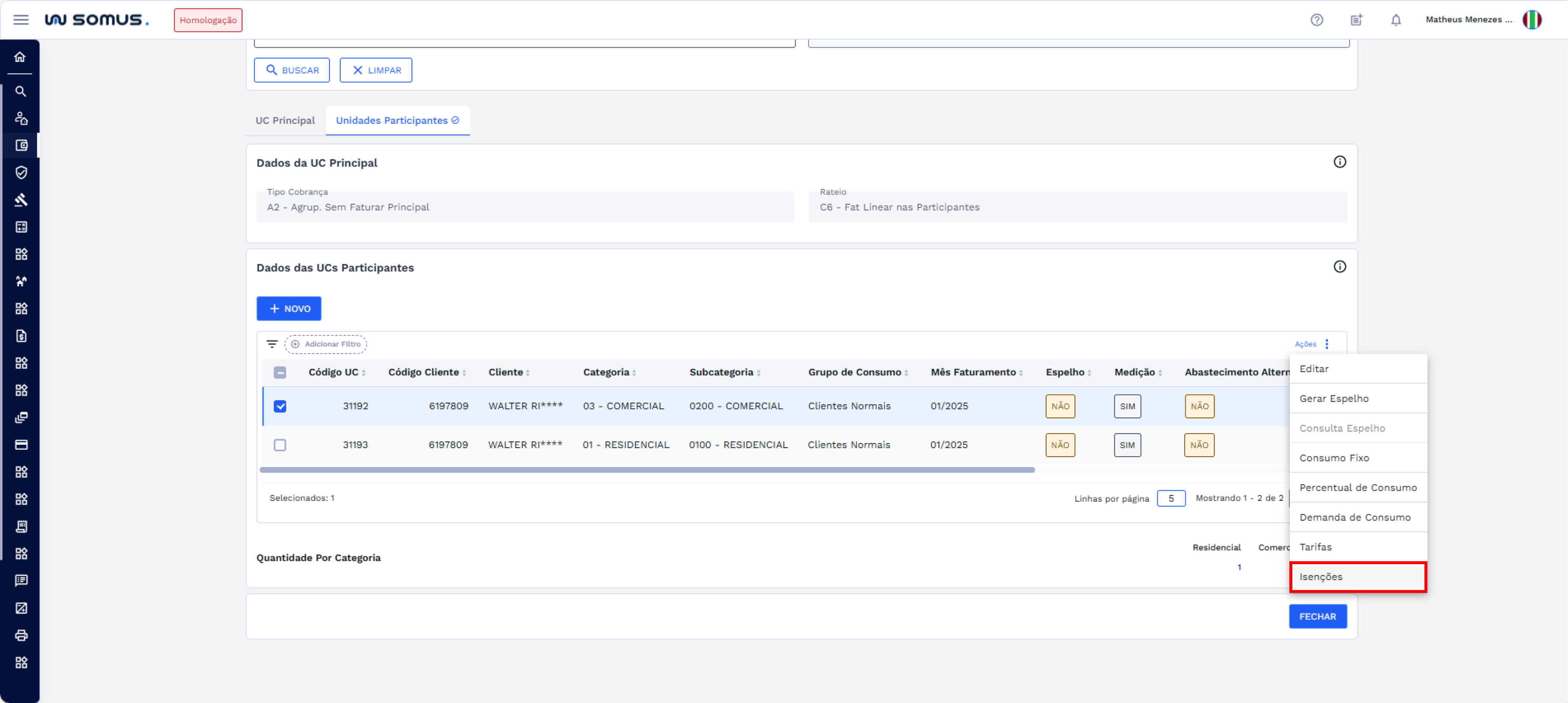Switch to the UC Principal tab
This screenshot has height=703, width=1568.
(285, 120)
